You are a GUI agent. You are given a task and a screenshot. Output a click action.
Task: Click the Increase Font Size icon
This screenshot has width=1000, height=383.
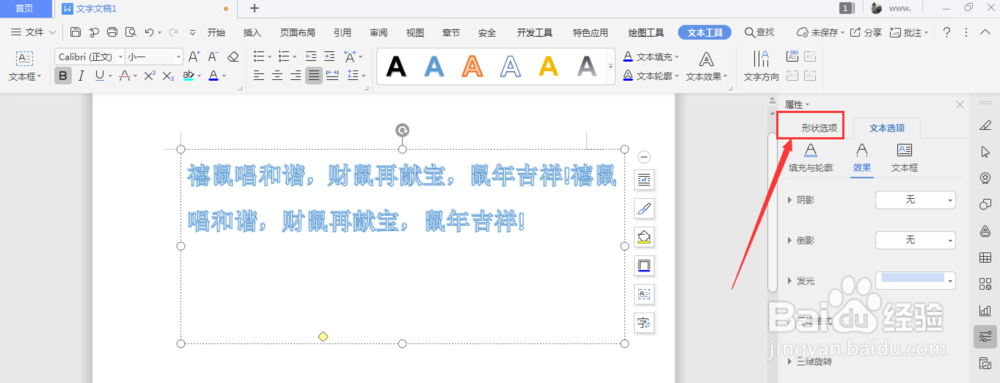(x=195, y=57)
